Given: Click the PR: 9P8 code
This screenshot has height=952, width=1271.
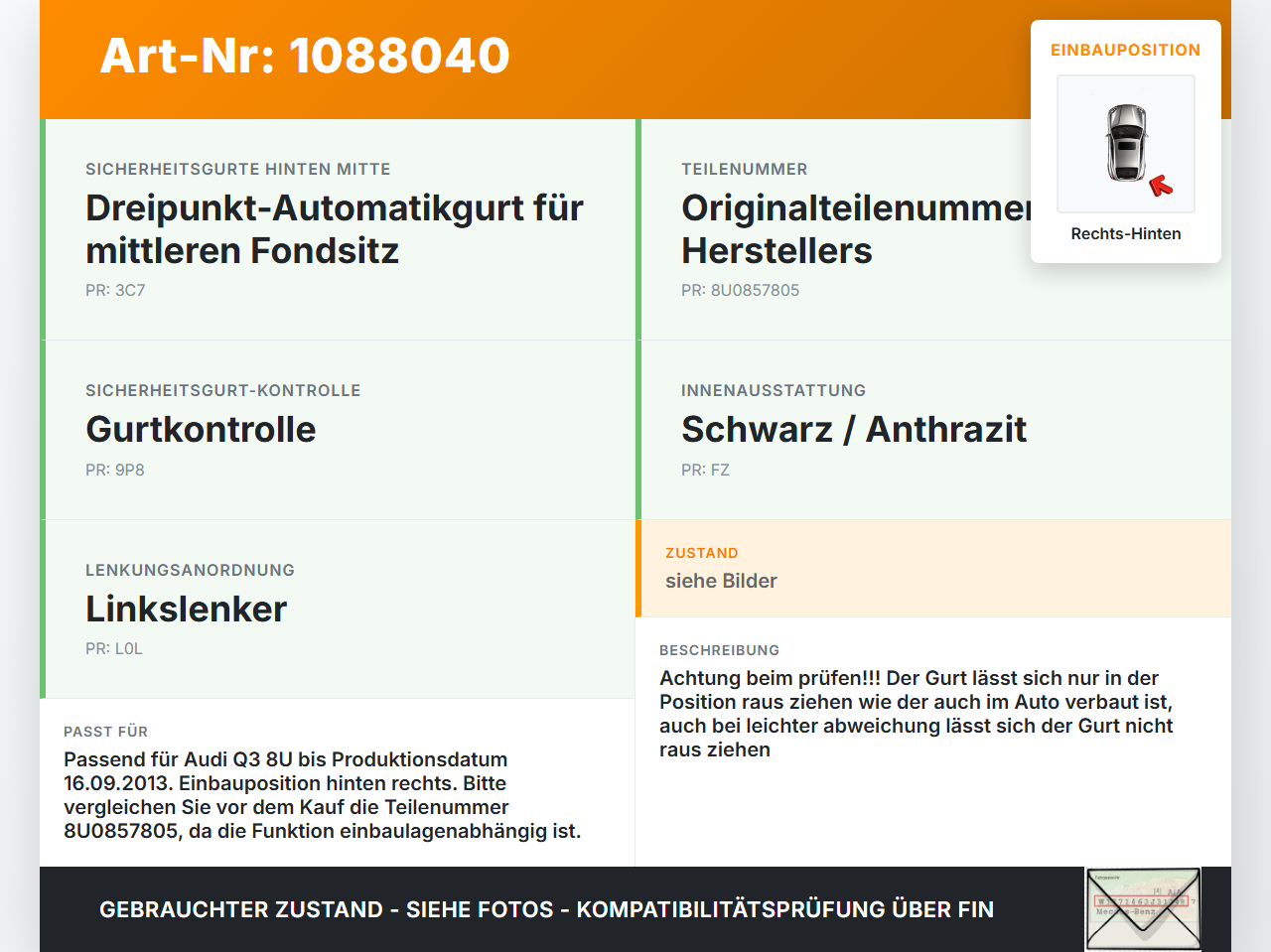Looking at the screenshot, I should pos(115,471).
